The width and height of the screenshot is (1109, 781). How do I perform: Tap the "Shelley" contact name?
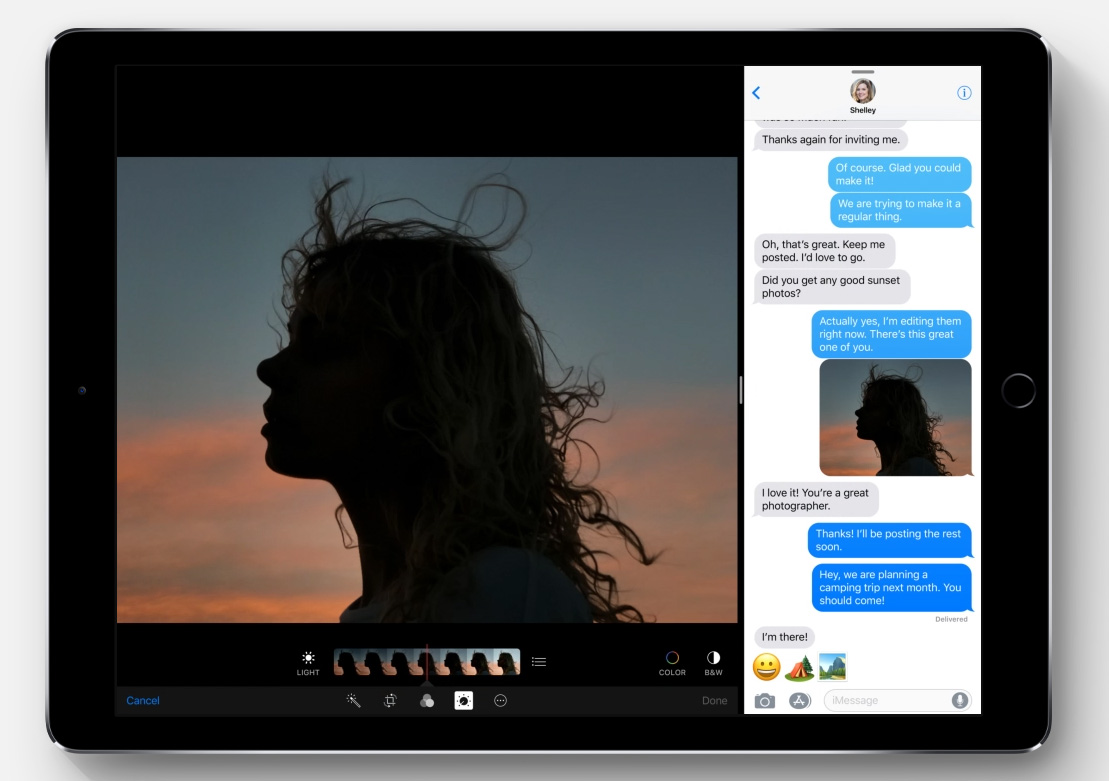coord(863,110)
